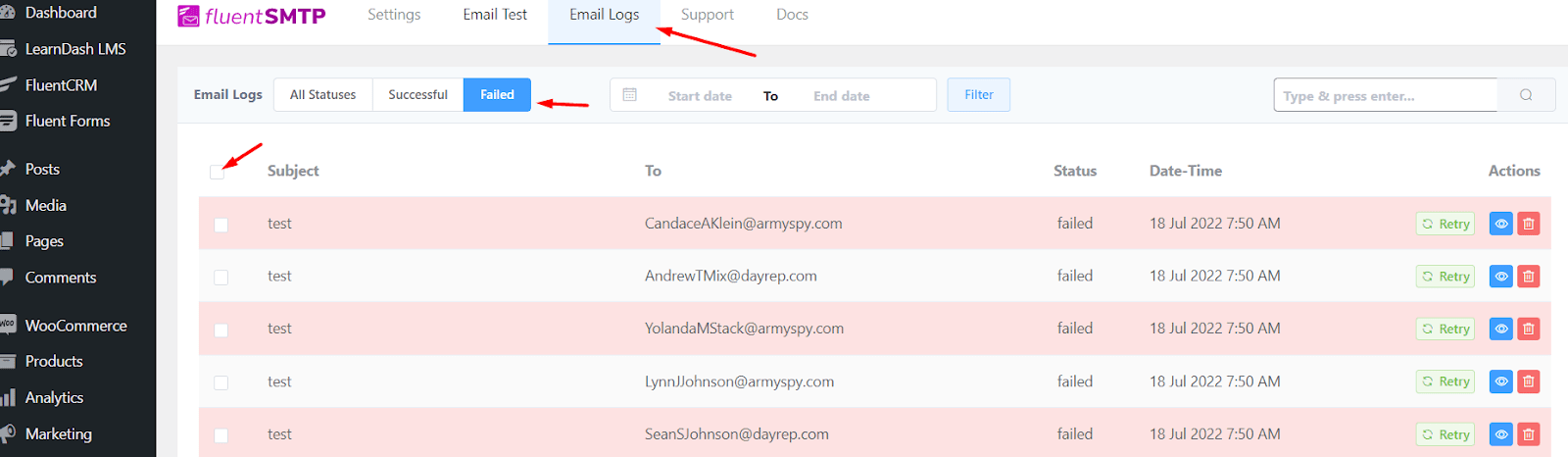
Task: Tick the select-all checkbox in table header
Action: (217, 172)
